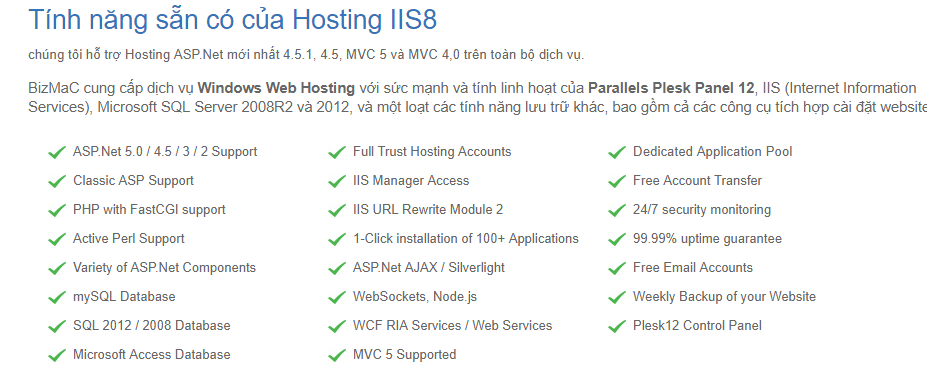Click the 1-Click installation of 100+ Applications item

pyautogui.click(x=466, y=238)
